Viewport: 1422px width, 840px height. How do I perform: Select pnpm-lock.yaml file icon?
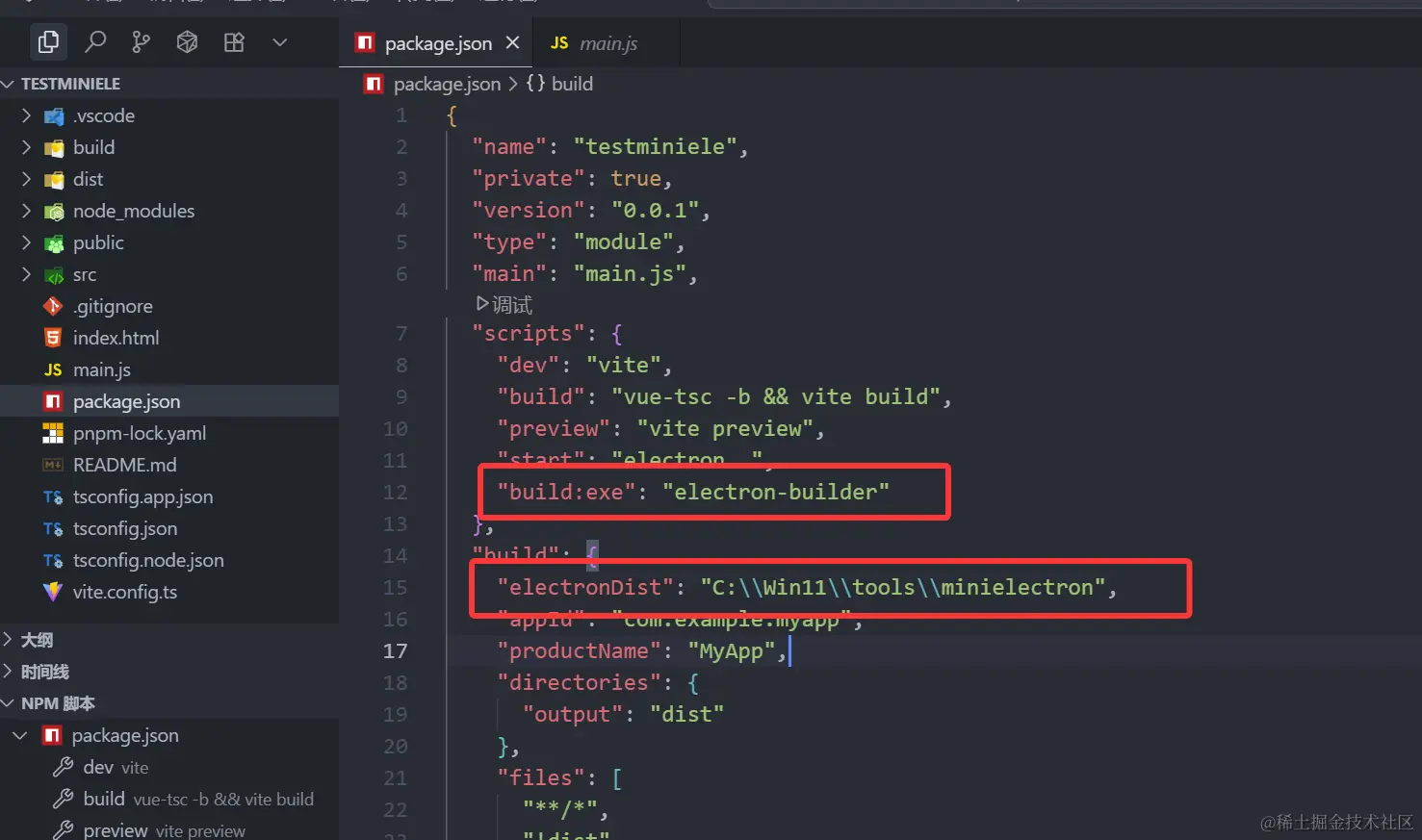click(53, 433)
